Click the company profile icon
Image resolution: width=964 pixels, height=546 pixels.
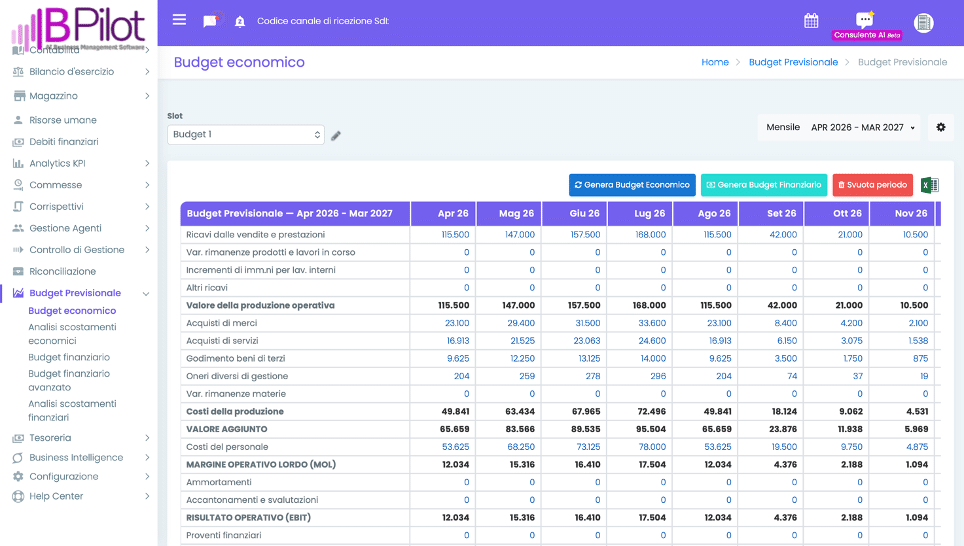pos(923,22)
